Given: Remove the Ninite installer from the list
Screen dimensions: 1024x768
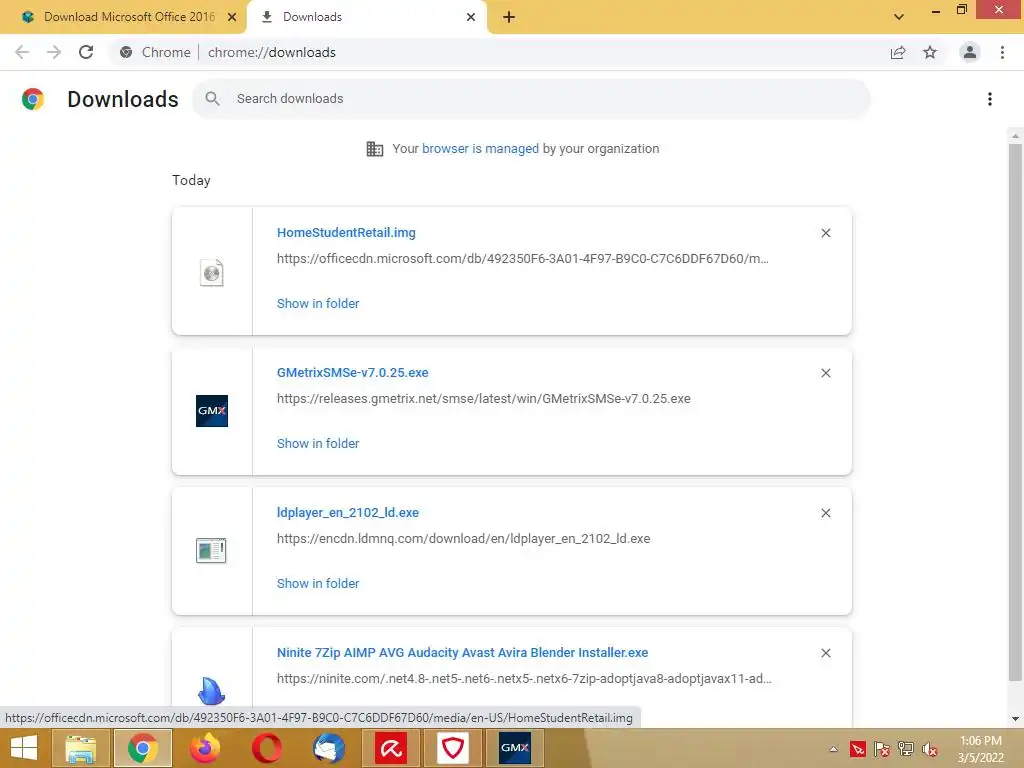Looking at the screenshot, I should coord(825,653).
